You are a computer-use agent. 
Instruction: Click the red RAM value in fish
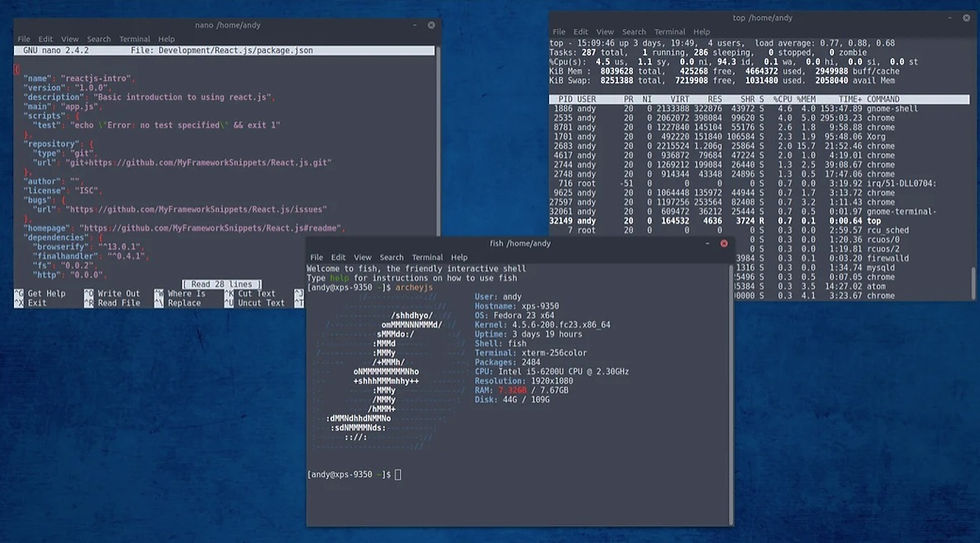click(x=512, y=390)
